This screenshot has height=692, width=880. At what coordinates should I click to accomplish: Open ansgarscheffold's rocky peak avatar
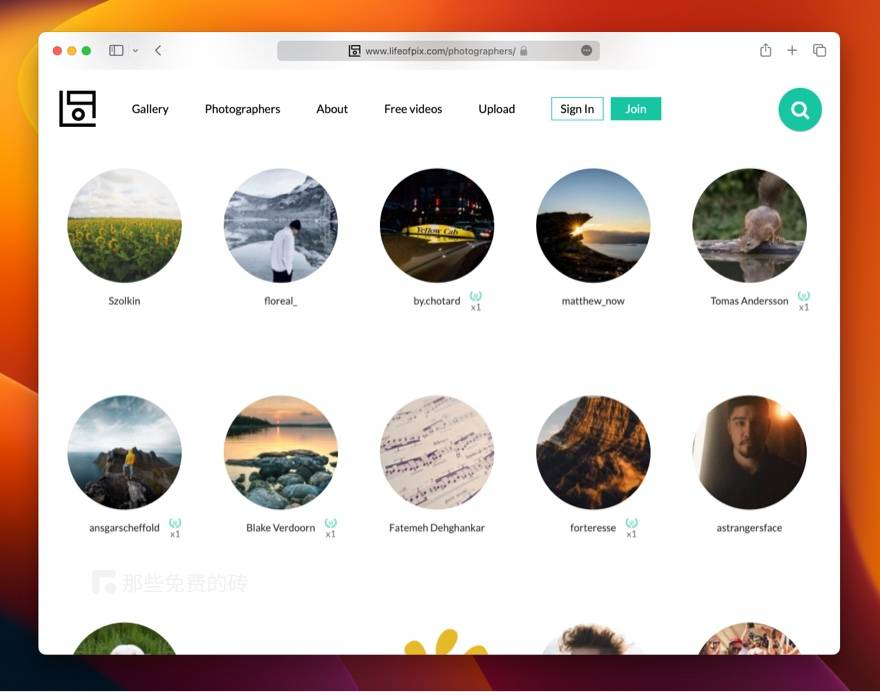point(125,452)
